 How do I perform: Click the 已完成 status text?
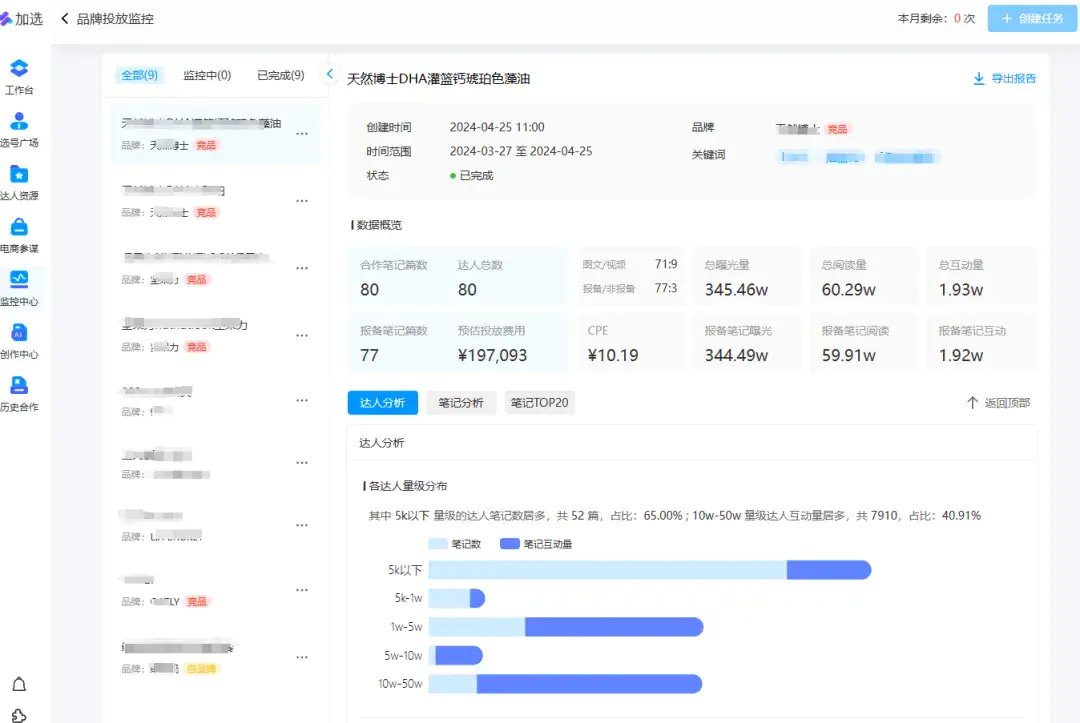[476, 176]
